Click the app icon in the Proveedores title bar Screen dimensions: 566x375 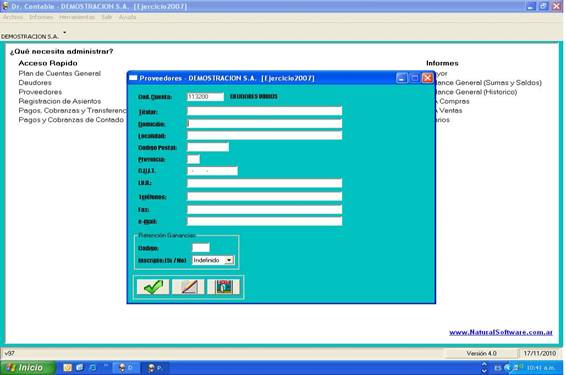(133, 78)
